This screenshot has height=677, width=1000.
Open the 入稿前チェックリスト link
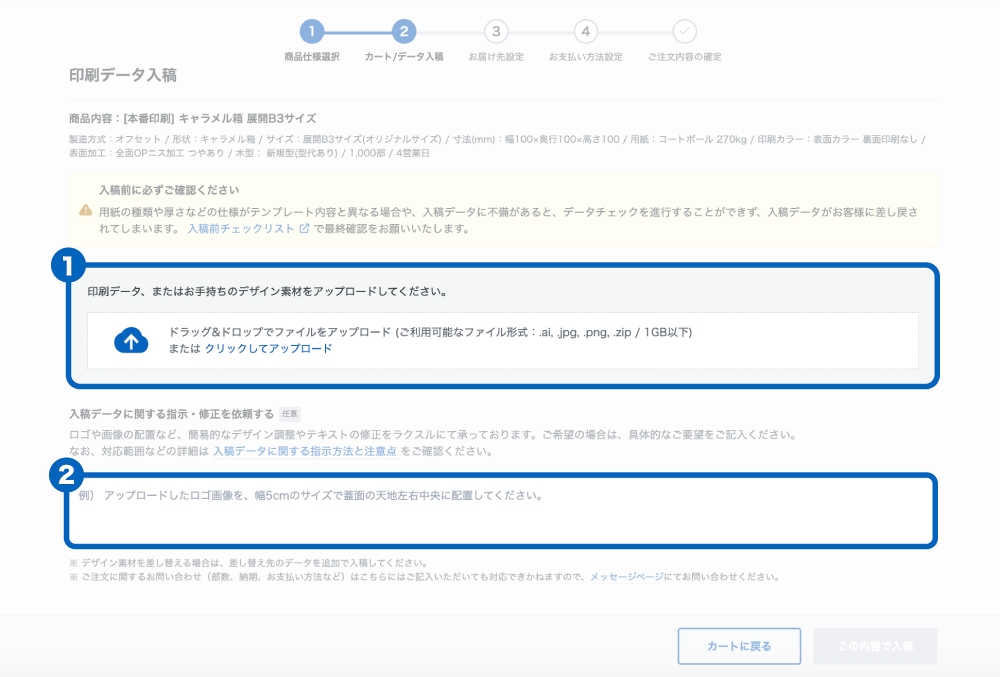[x=240, y=229]
